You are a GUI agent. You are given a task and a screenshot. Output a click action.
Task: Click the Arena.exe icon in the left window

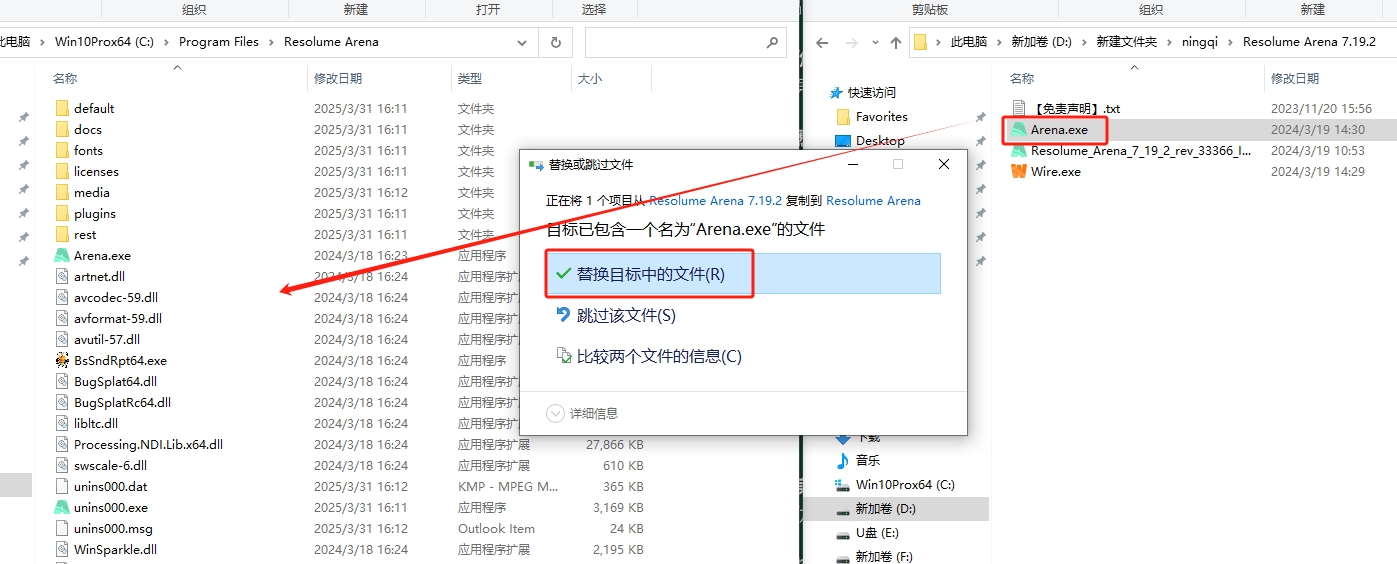61,255
